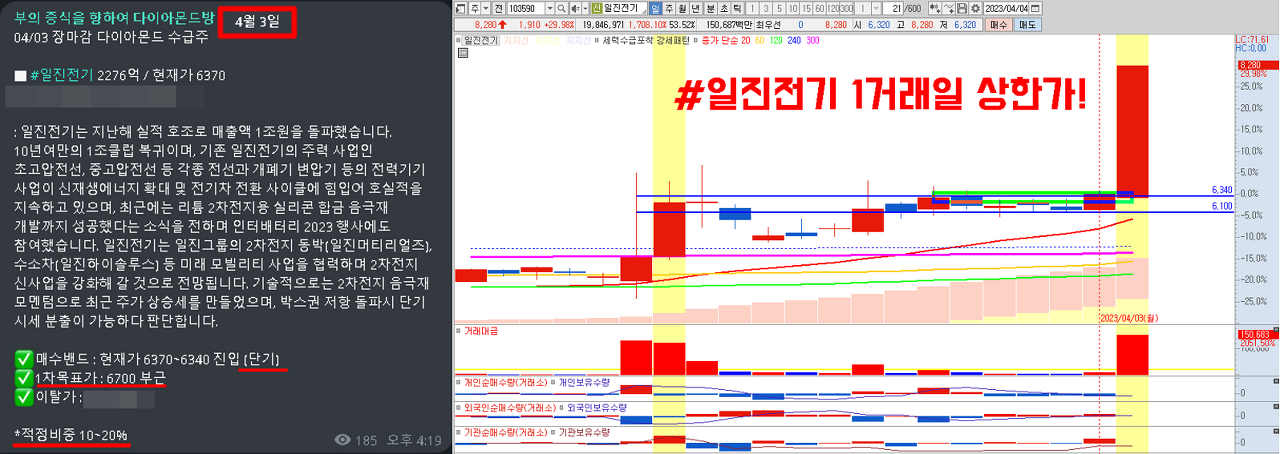Toggle the 세력수급포착 indicator marker
Viewport: 1280px width, 454px height.
(x=596, y=40)
